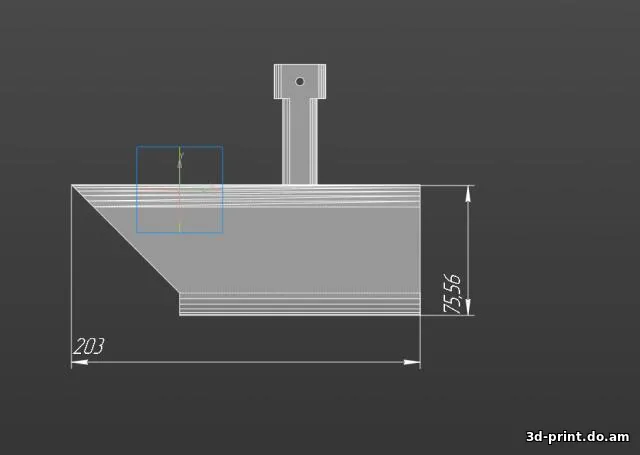Click the horizontal 203 dimension line
Screen dimensions: 640x455
(x=250, y=362)
